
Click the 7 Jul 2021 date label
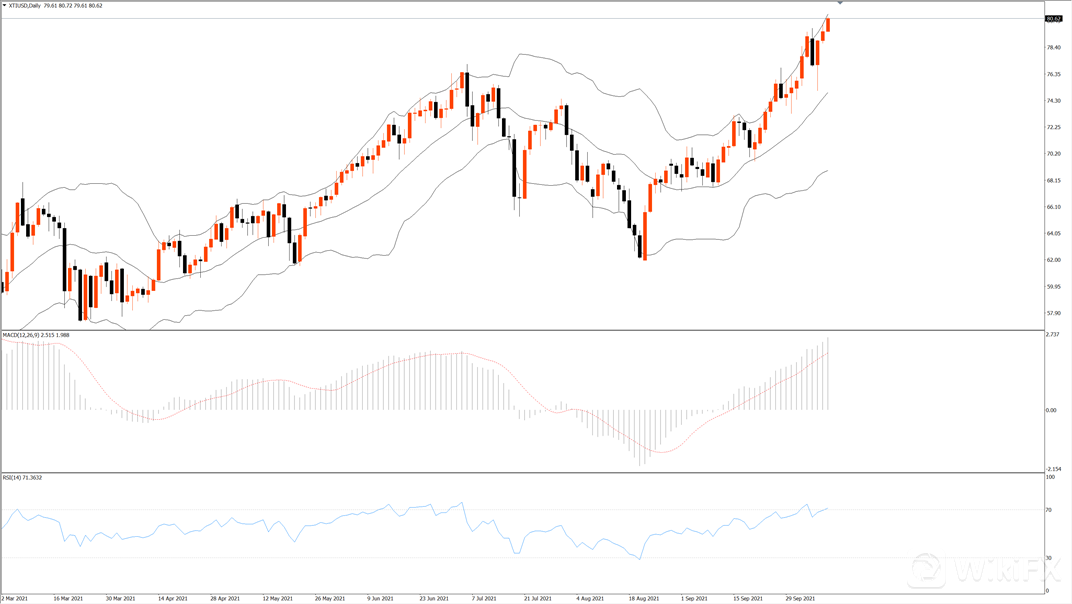pos(483,598)
